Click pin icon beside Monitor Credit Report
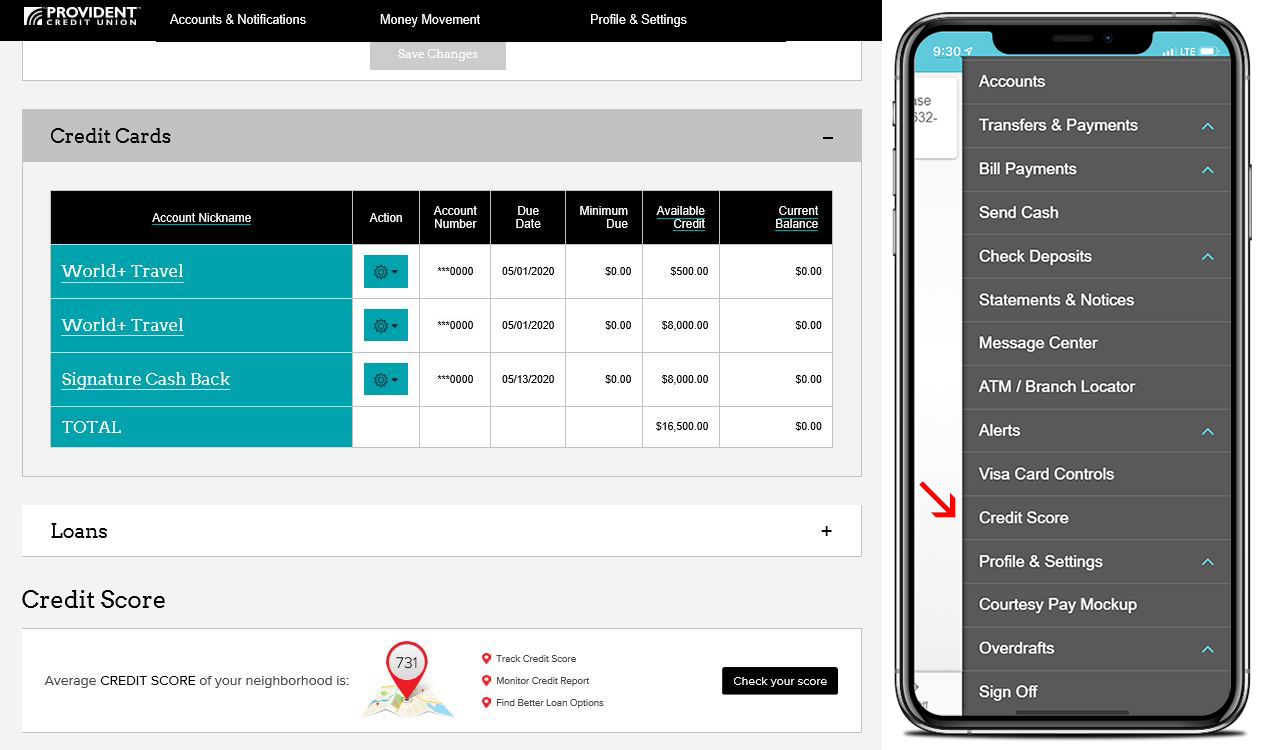Image resolution: width=1262 pixels, height=750 pixels. tap(487, 680)
